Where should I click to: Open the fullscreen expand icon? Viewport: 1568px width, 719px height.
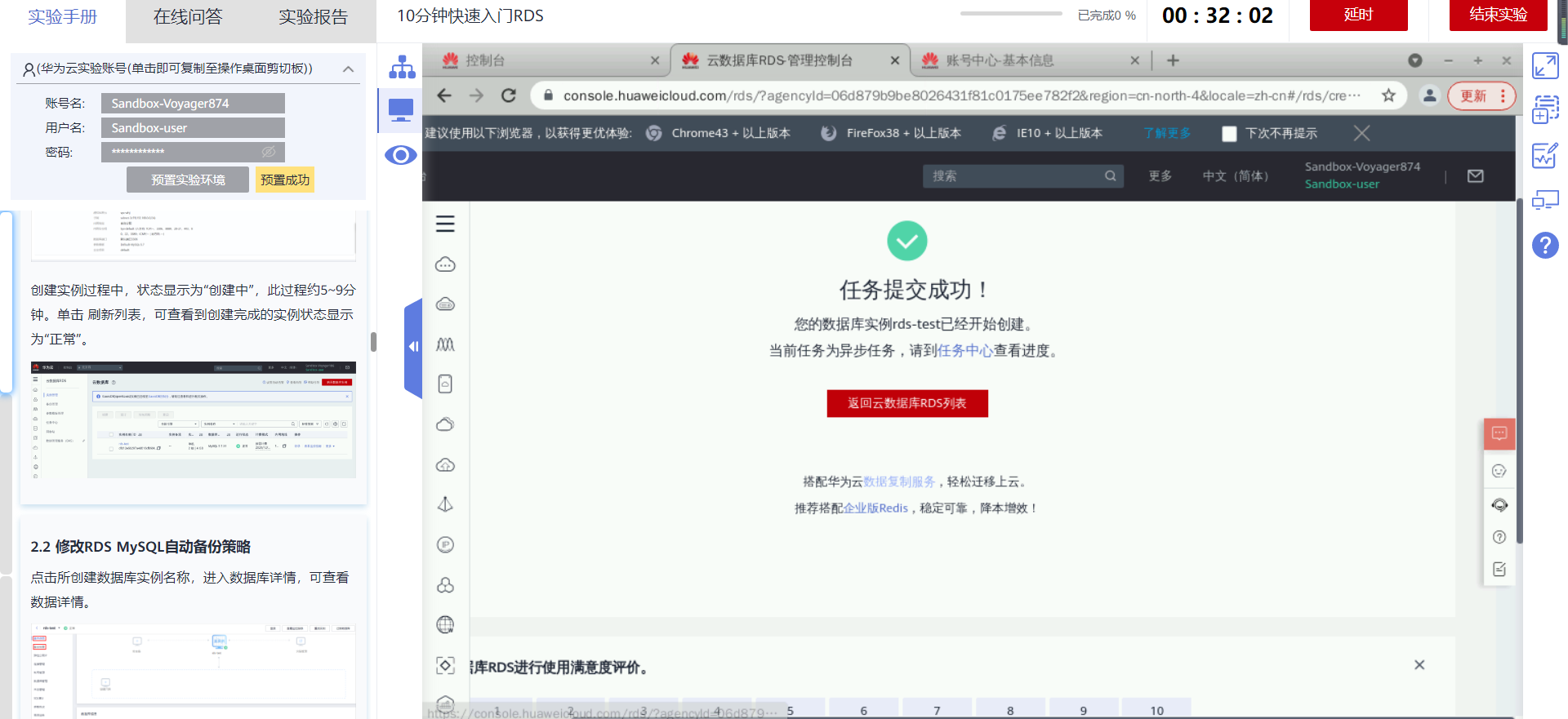[x=1545, y=66]
